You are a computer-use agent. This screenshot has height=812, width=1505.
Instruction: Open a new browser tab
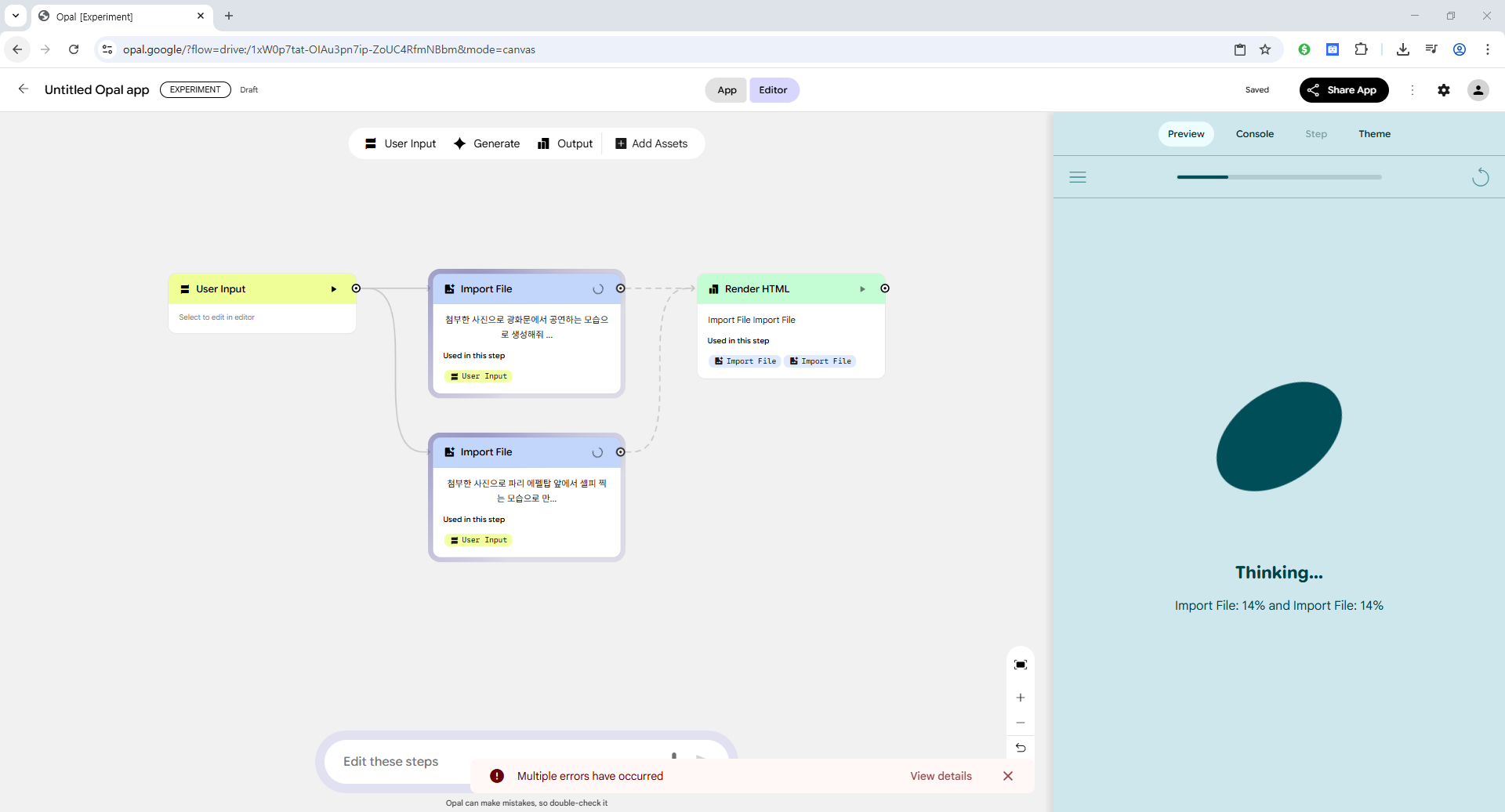click(x=229, y=16)
